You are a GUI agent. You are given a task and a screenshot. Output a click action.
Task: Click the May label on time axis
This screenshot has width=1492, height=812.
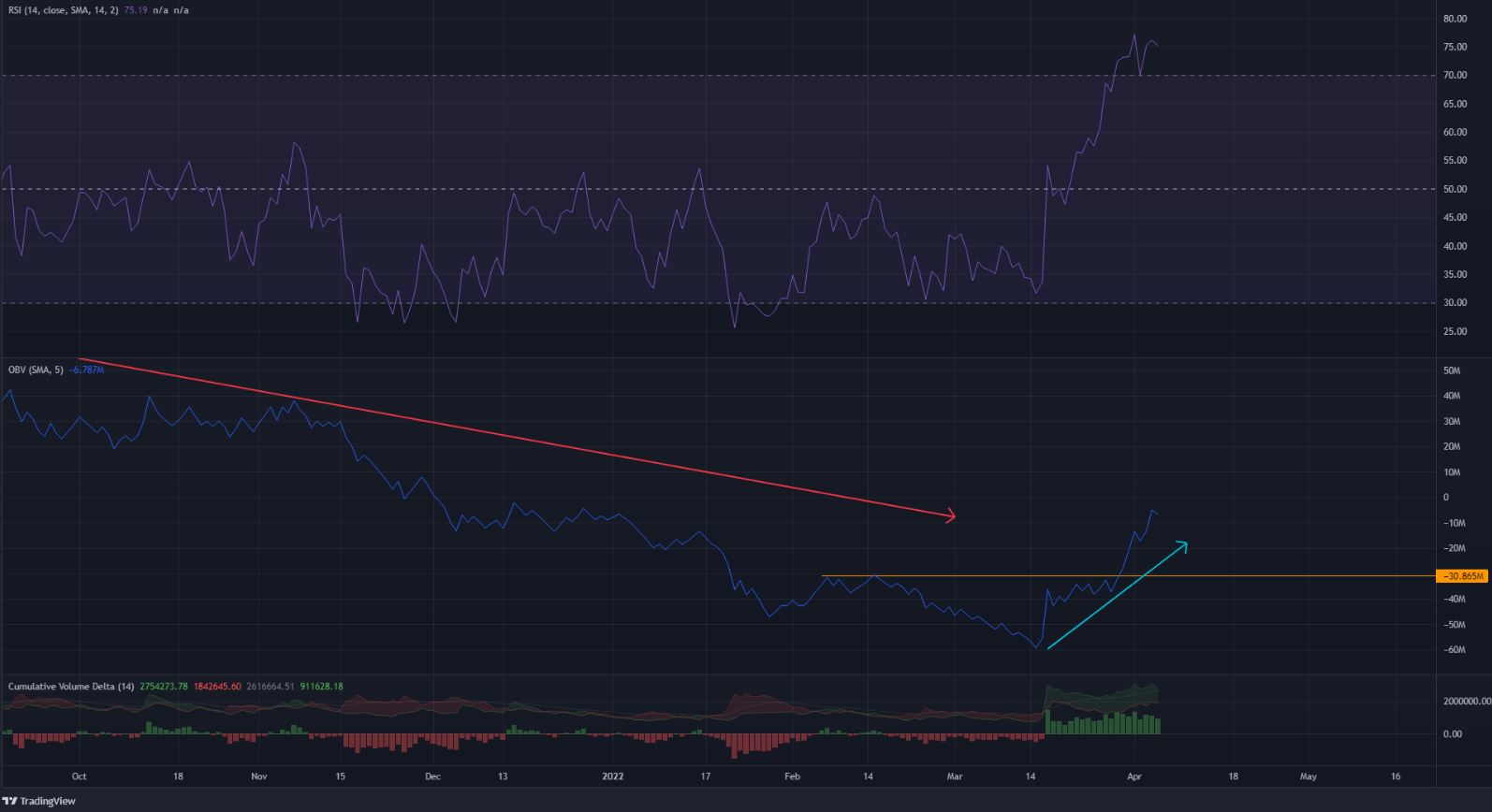click(1308, 776)
